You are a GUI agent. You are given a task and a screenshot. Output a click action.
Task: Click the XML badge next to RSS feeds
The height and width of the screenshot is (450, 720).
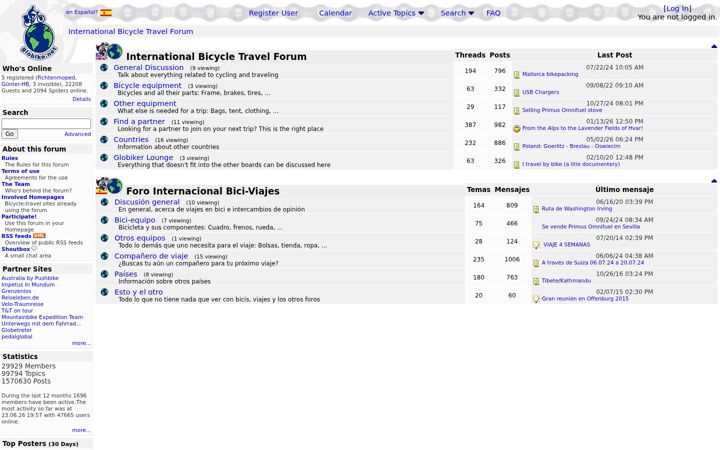click(39, 236)
